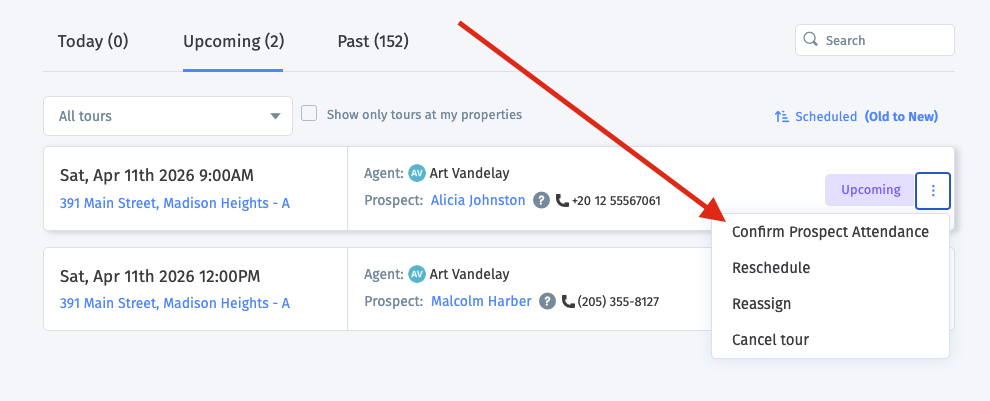Toggle the three-dot menu on the 9:00AM tour
The width and height of the screenshot is (990, 401).
point(933,190)
